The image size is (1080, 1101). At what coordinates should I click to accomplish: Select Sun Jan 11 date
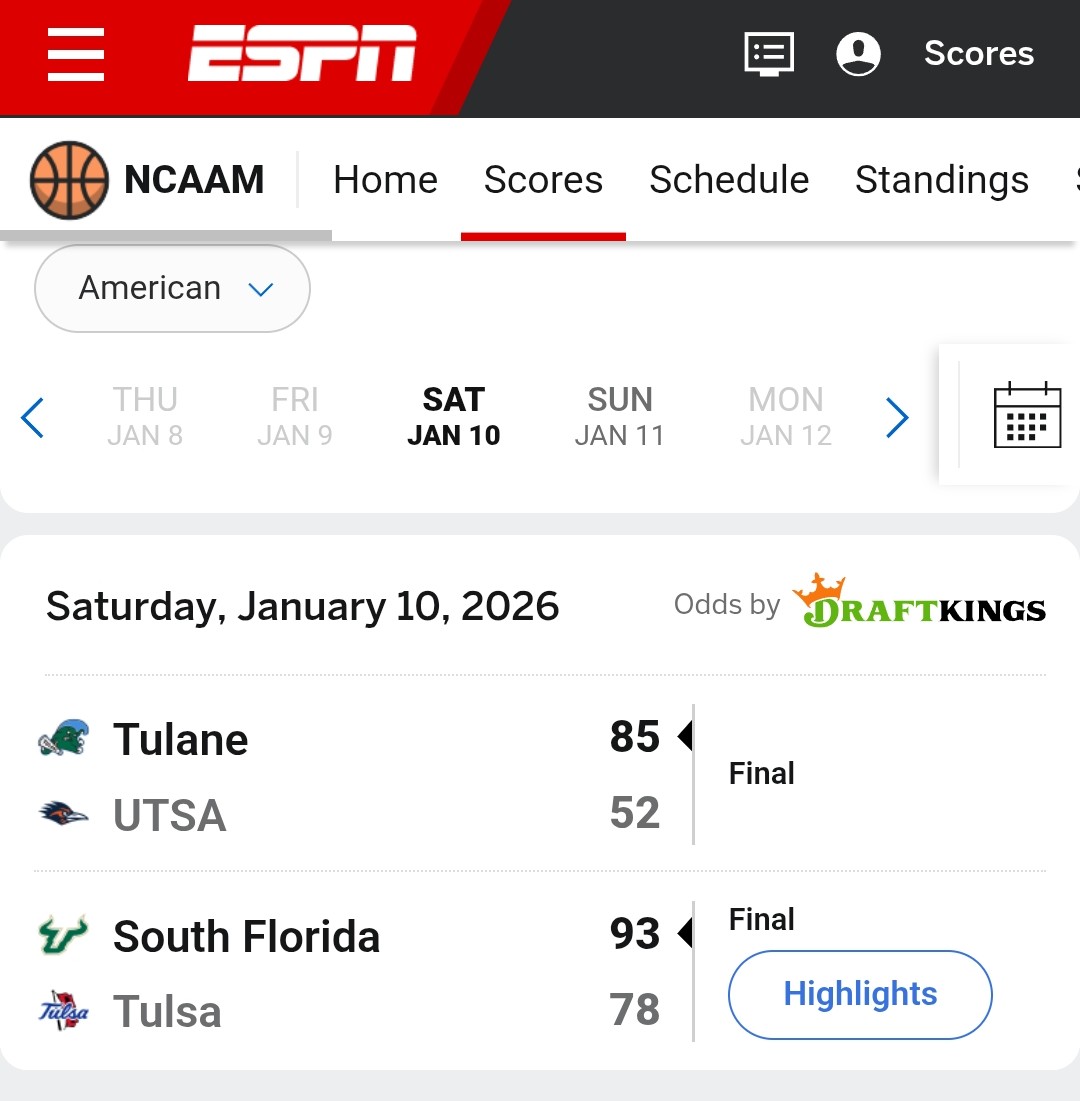tap(619, 416)
